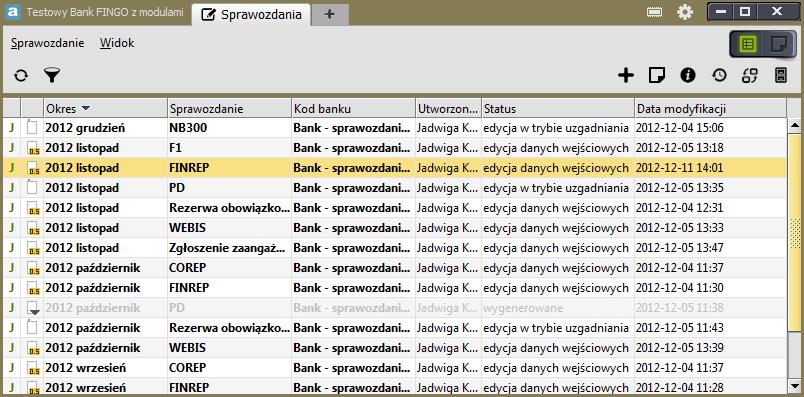Viewport: 804px width, 397px height.
Task: Switch to note view toggle
Action: pos(779,44)
